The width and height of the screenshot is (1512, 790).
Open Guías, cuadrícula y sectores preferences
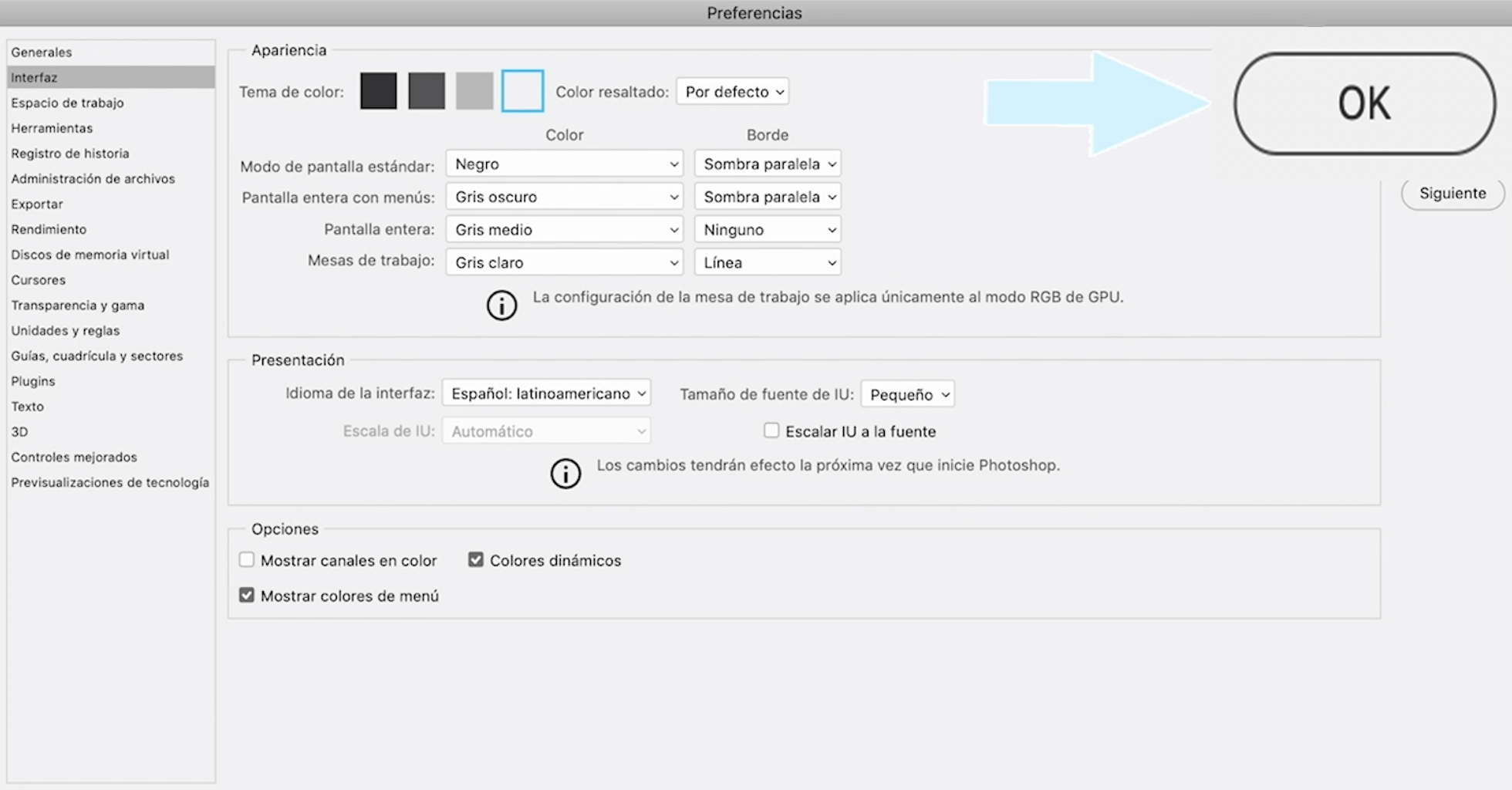tap(111, 356)
